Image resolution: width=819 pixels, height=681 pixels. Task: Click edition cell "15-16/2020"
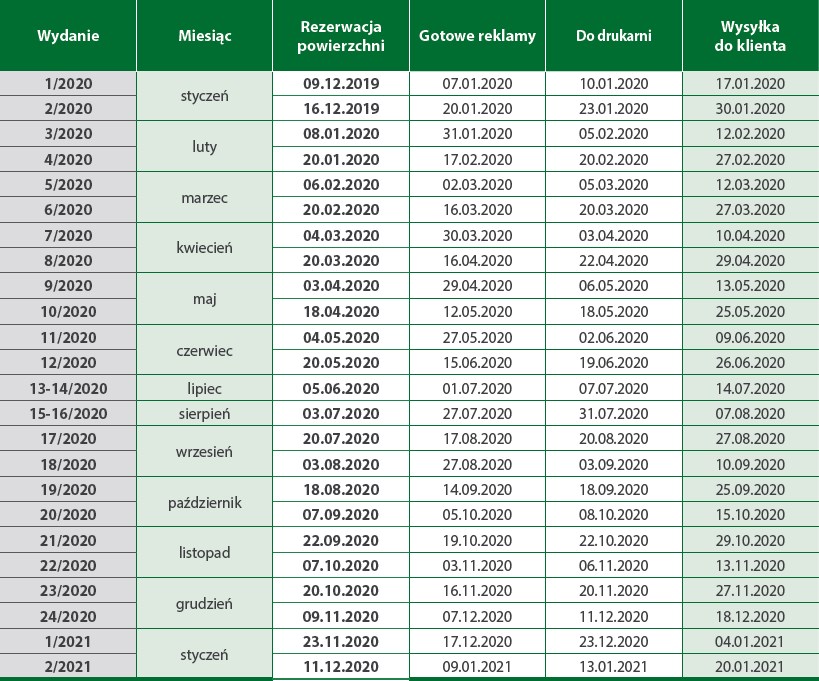(68, 413)
